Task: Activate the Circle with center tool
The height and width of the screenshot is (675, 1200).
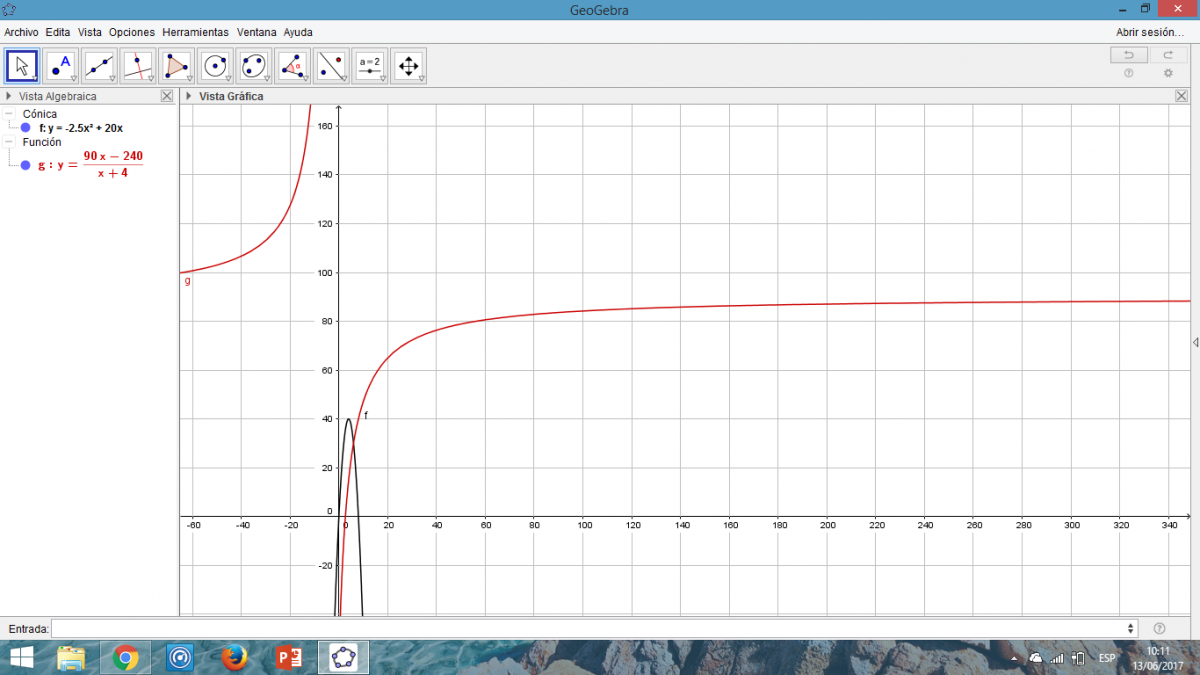Action: 215,66
